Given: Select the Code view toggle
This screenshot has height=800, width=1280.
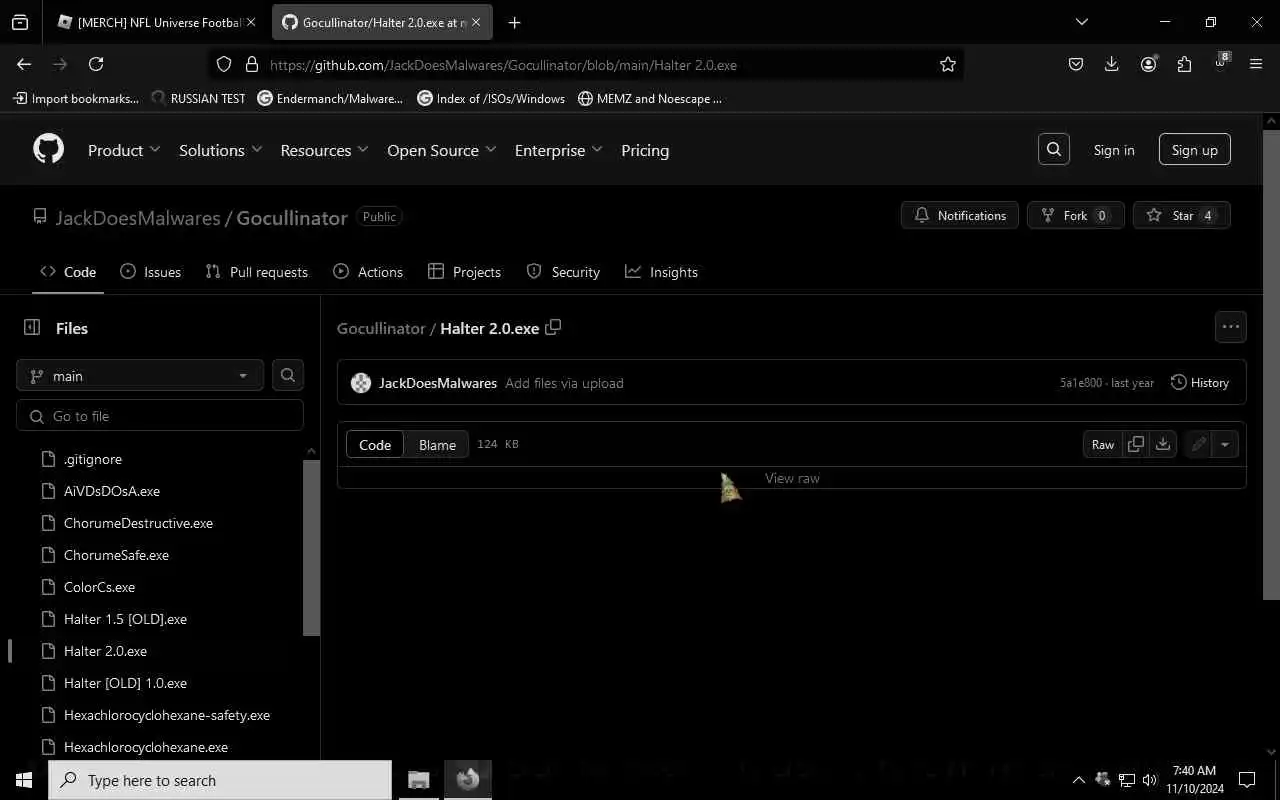Looking at the screenshot, I should [375, 445].
